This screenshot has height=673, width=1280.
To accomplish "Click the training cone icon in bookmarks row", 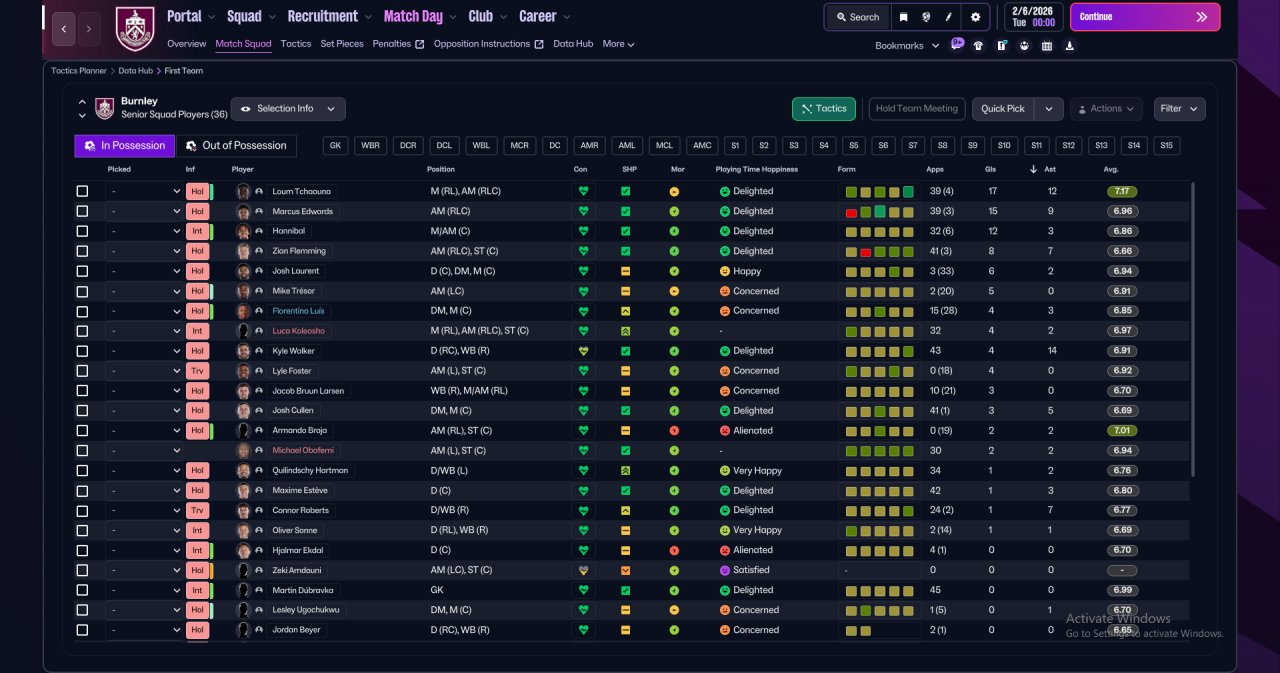I will pyautogui.click(x=1070, y=45).
